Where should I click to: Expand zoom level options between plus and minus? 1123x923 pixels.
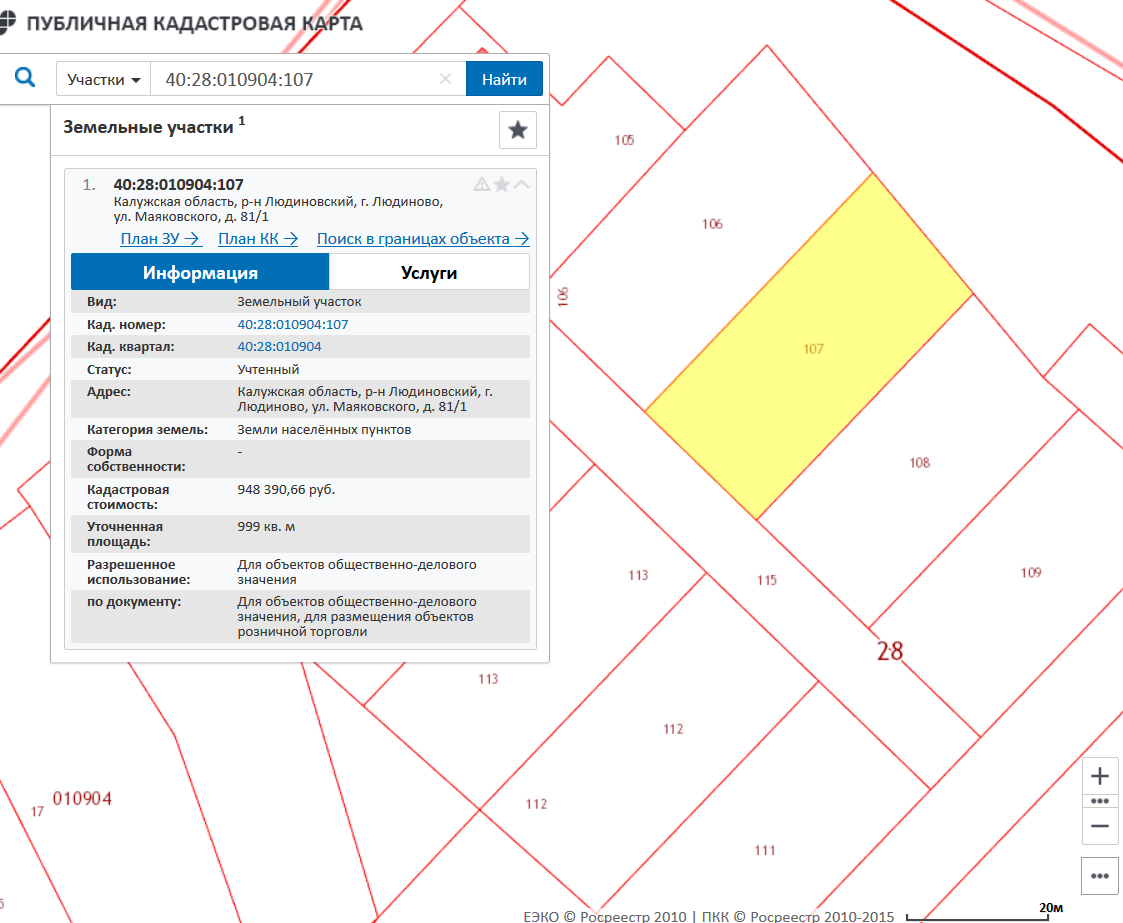point(1100,801)
